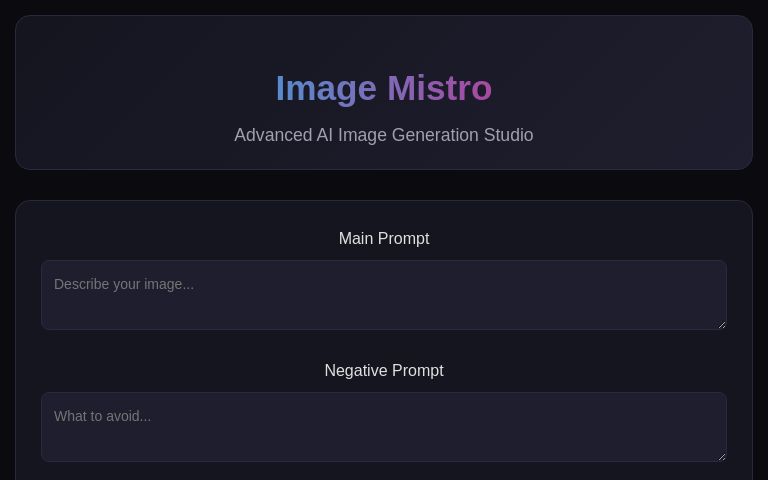Click the 'What to avoid...' placeholder text
The image size is (768, 480).
click(102, 416)
